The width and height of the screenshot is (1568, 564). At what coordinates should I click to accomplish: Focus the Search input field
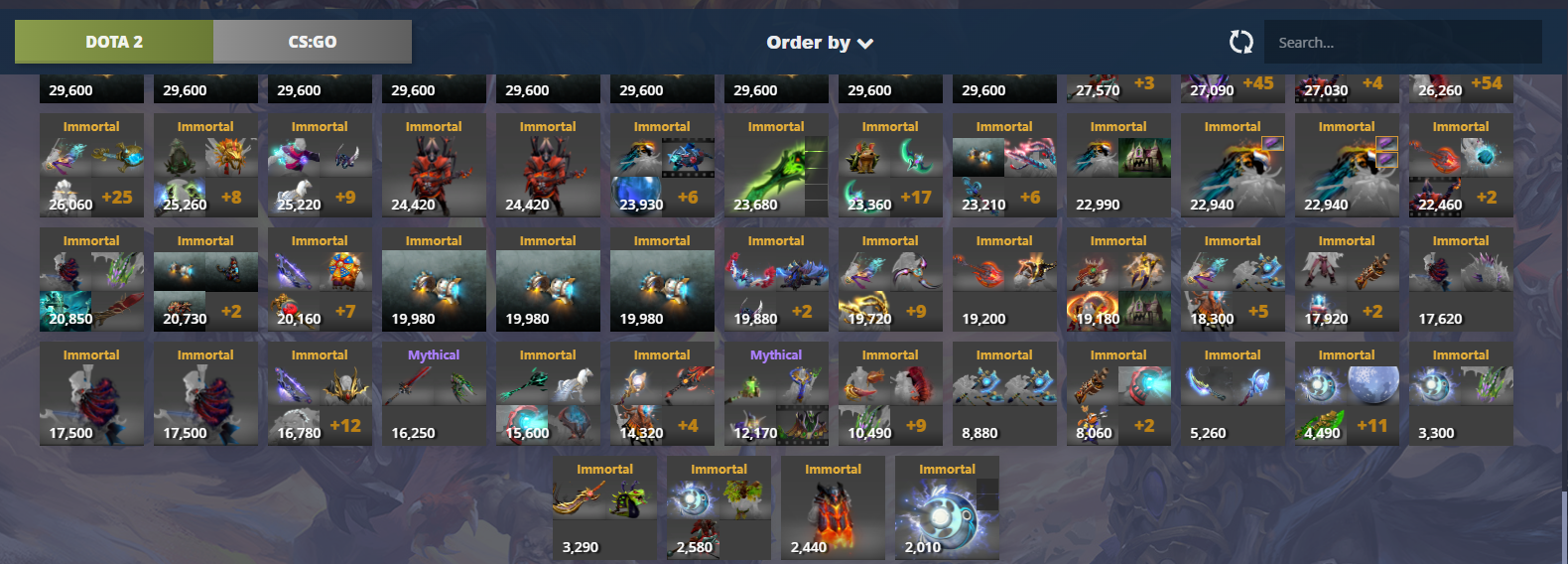(x=1403, y=42)
